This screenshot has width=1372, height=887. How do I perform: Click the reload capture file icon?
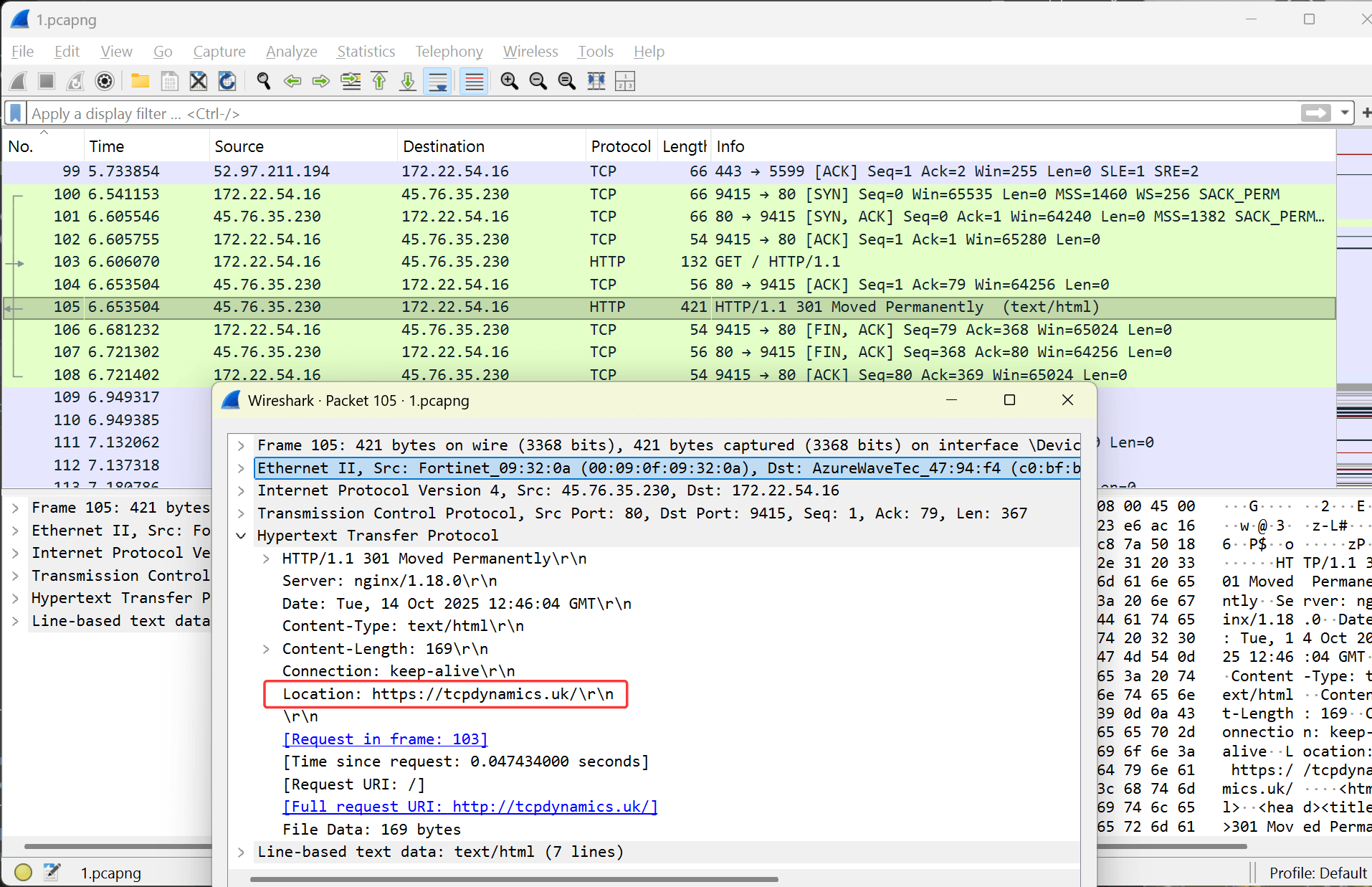pos(227,82)
